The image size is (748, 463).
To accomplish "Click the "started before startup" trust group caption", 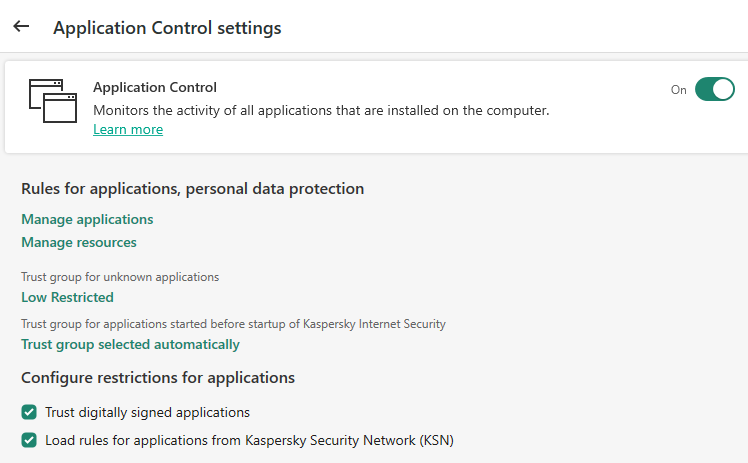I will 233,324.
